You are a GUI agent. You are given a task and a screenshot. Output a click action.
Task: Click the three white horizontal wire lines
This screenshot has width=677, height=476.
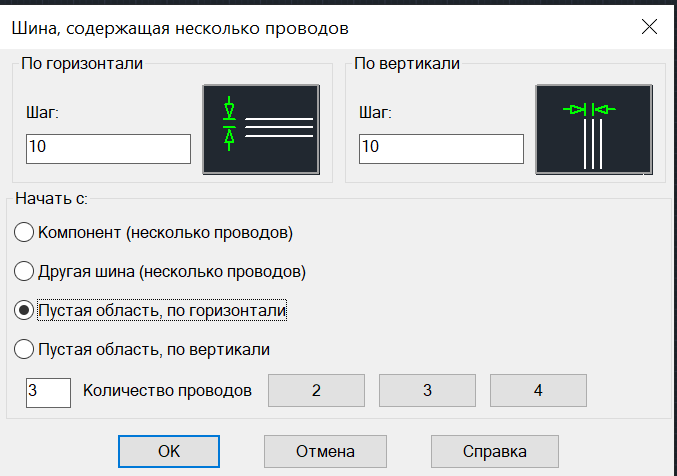click(x=279, y=127)
